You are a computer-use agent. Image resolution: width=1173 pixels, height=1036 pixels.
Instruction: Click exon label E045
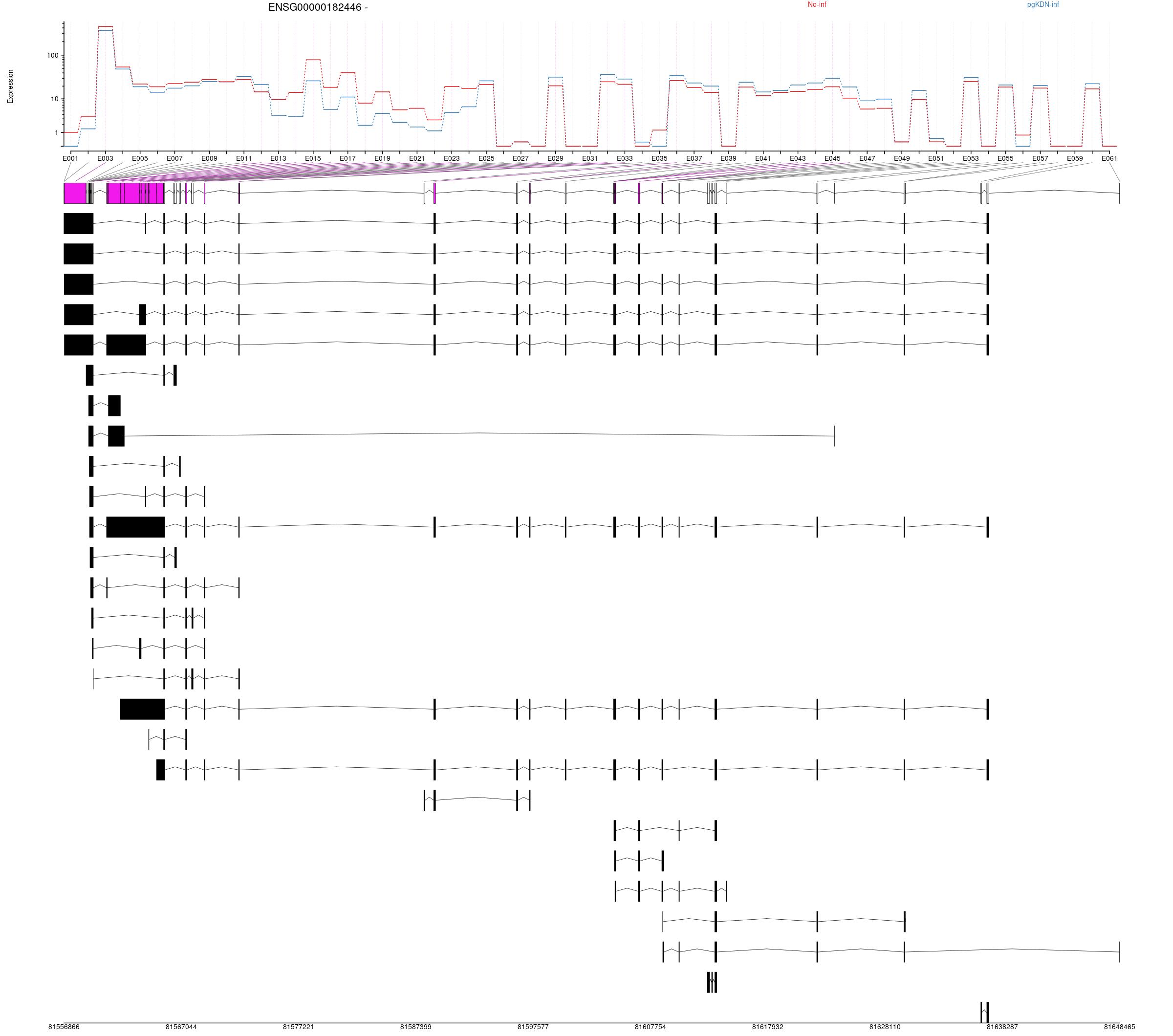(832, 158)
